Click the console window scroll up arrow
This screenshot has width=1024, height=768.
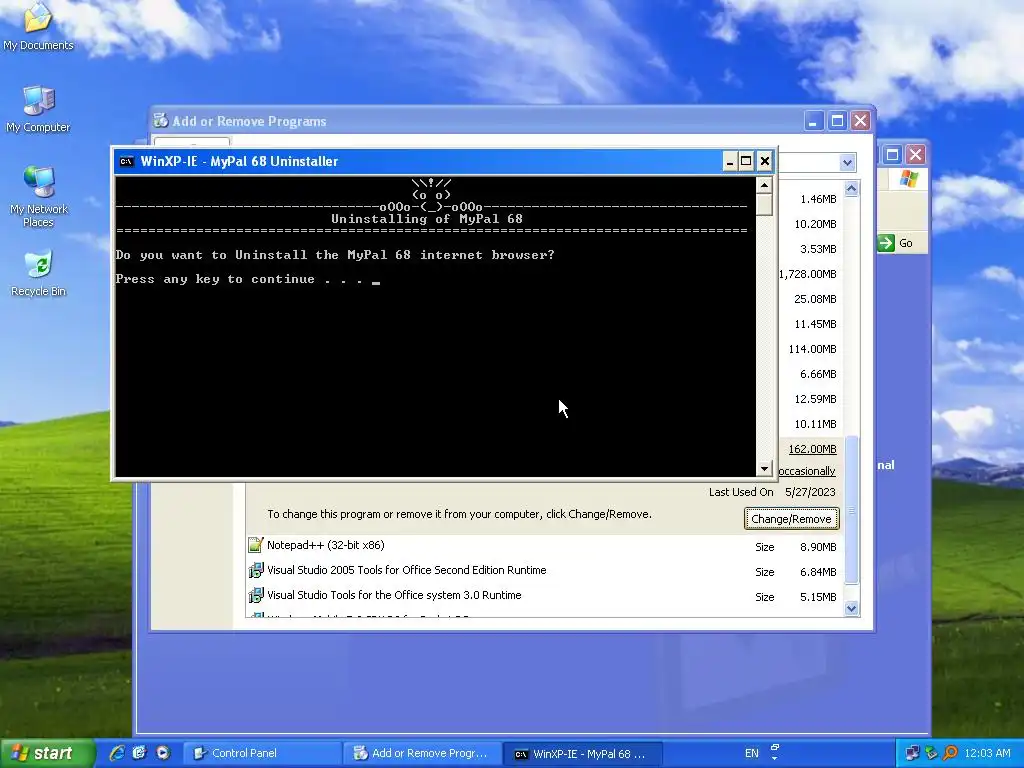(764, 185)
